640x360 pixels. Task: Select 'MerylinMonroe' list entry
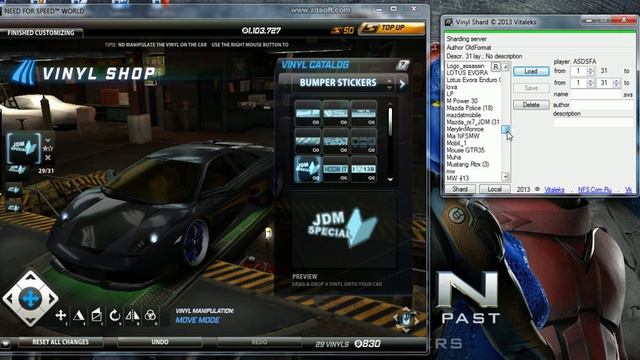click(x=465, y=129)
